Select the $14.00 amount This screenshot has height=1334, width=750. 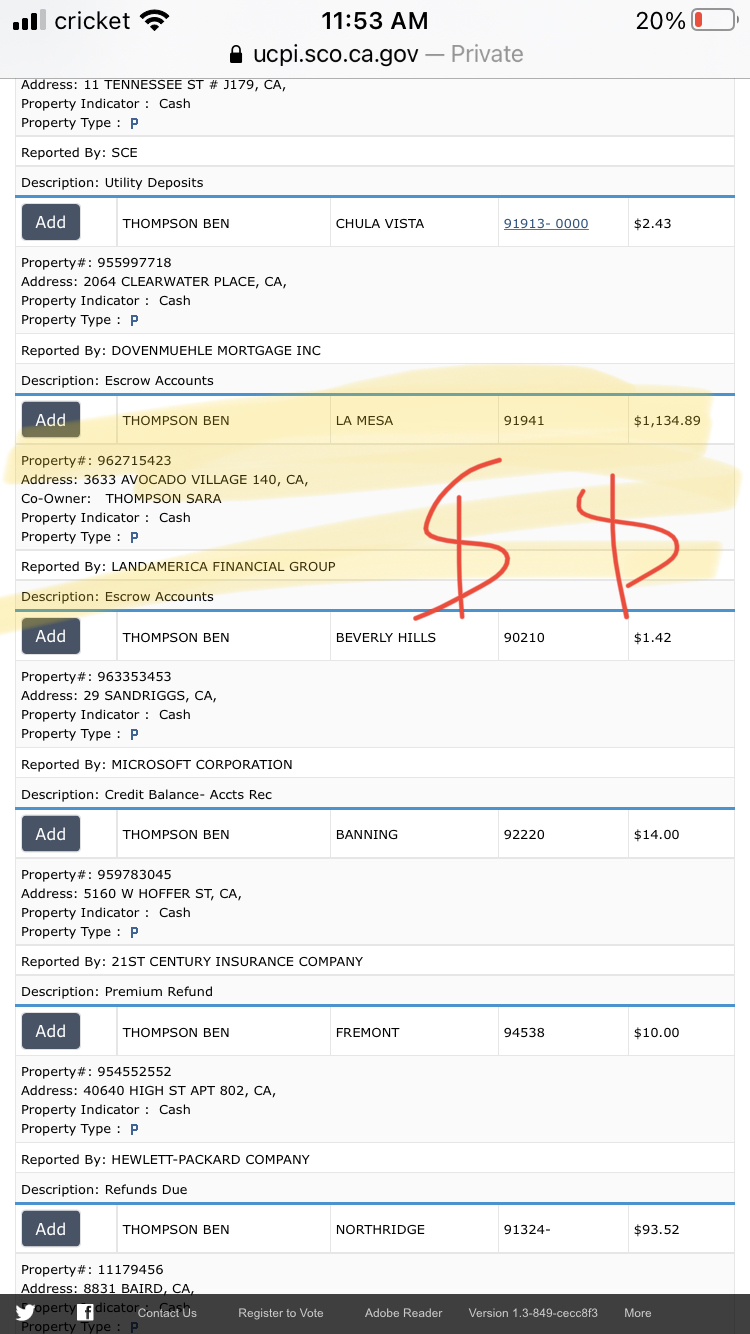[x=656, y=834]
